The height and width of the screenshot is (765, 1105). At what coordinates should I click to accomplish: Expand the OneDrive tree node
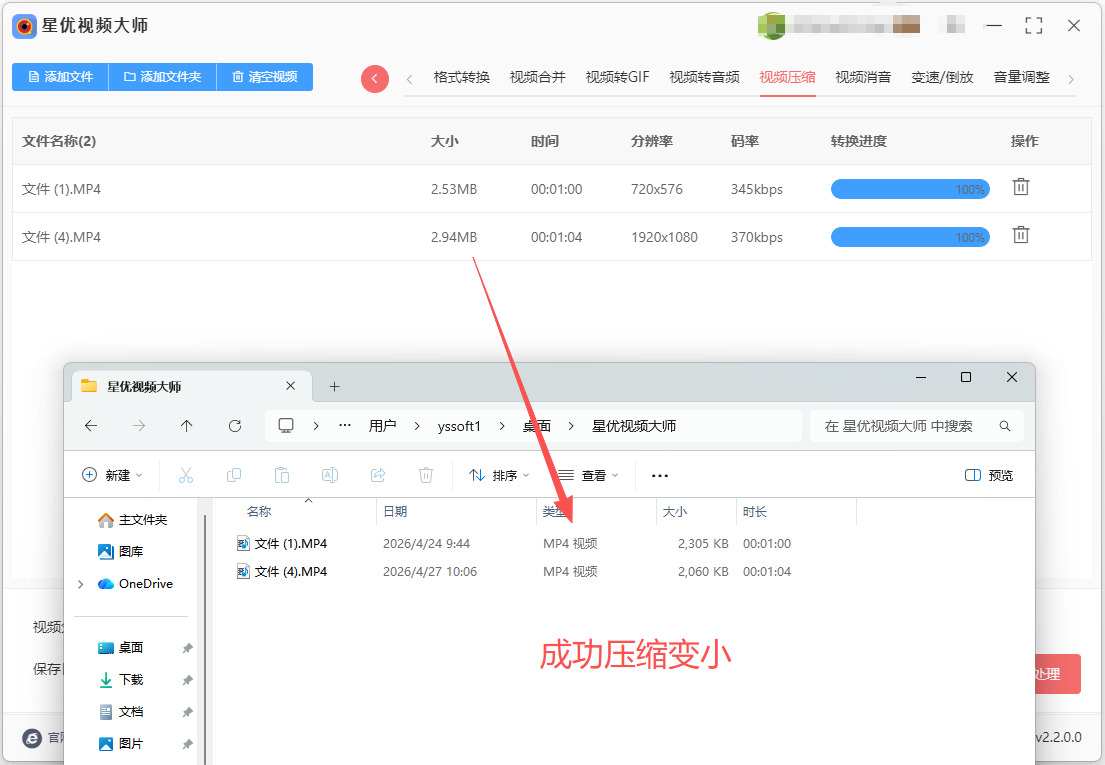pyautogui.click(x=80, y=584)
